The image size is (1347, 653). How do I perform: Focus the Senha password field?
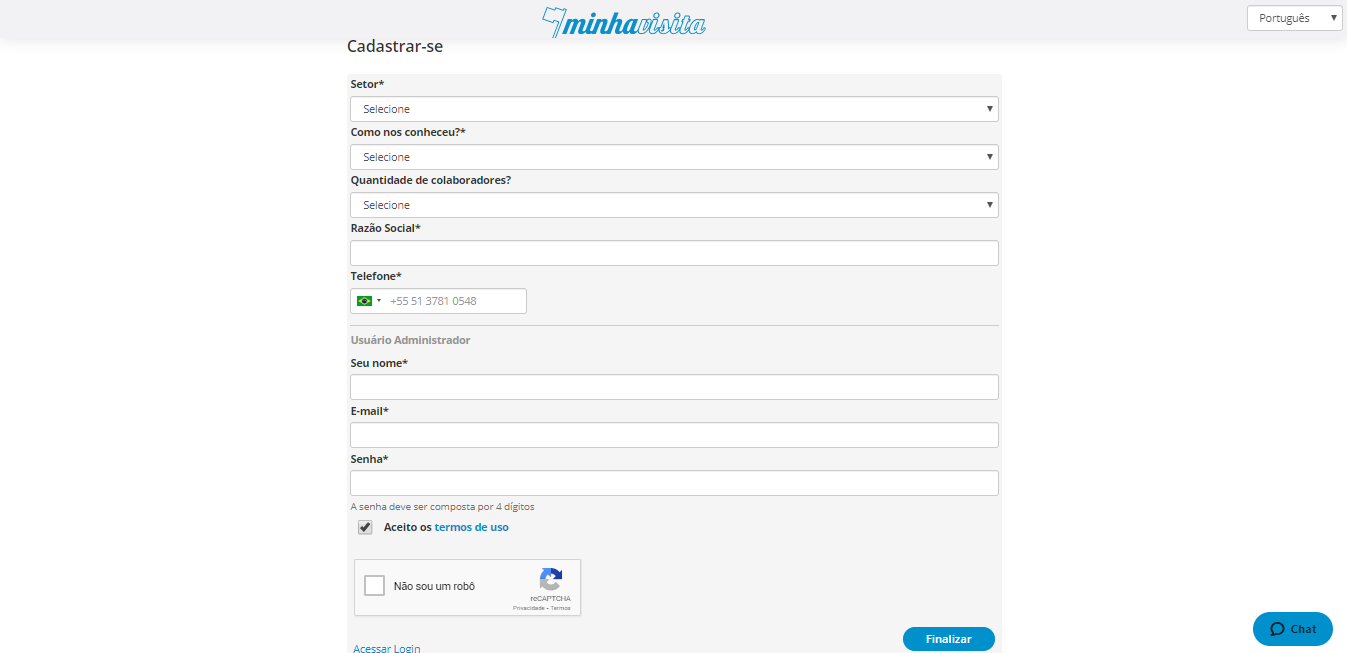click(x=673, y=483)
